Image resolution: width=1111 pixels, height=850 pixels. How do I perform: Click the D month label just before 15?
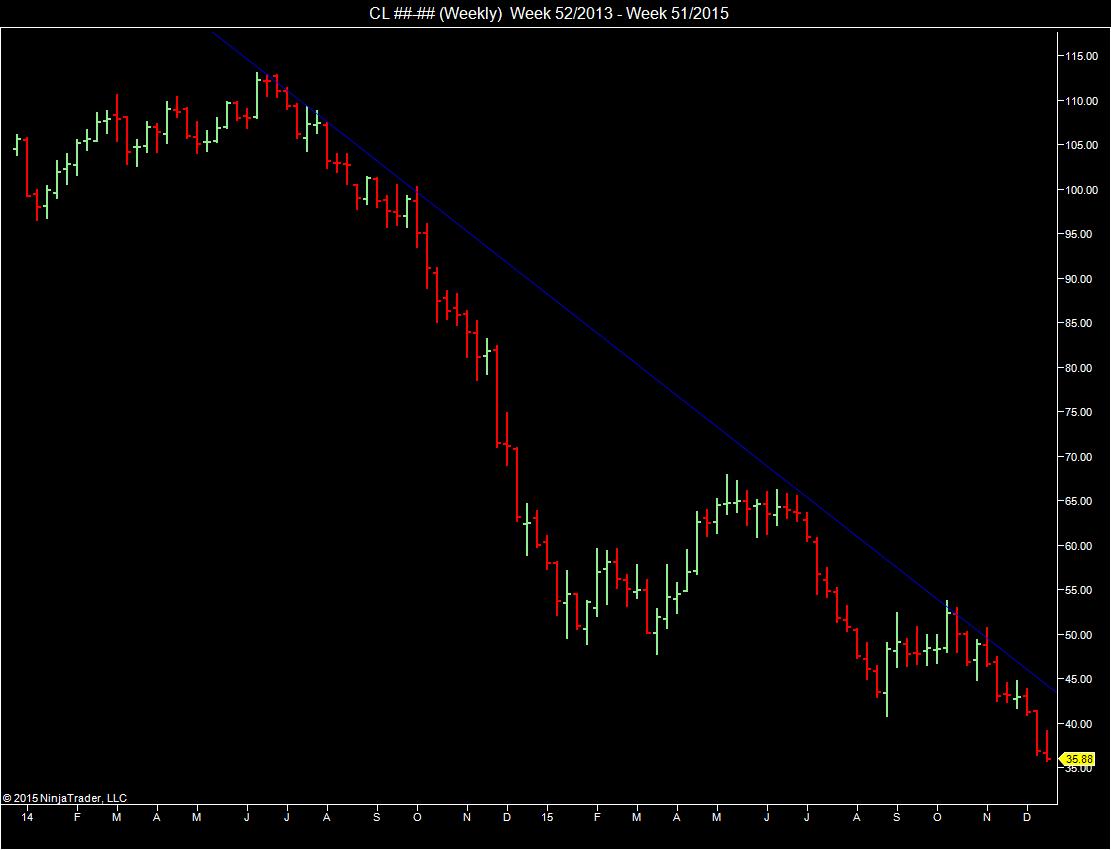pyautogui.click(x=507, y=817)
